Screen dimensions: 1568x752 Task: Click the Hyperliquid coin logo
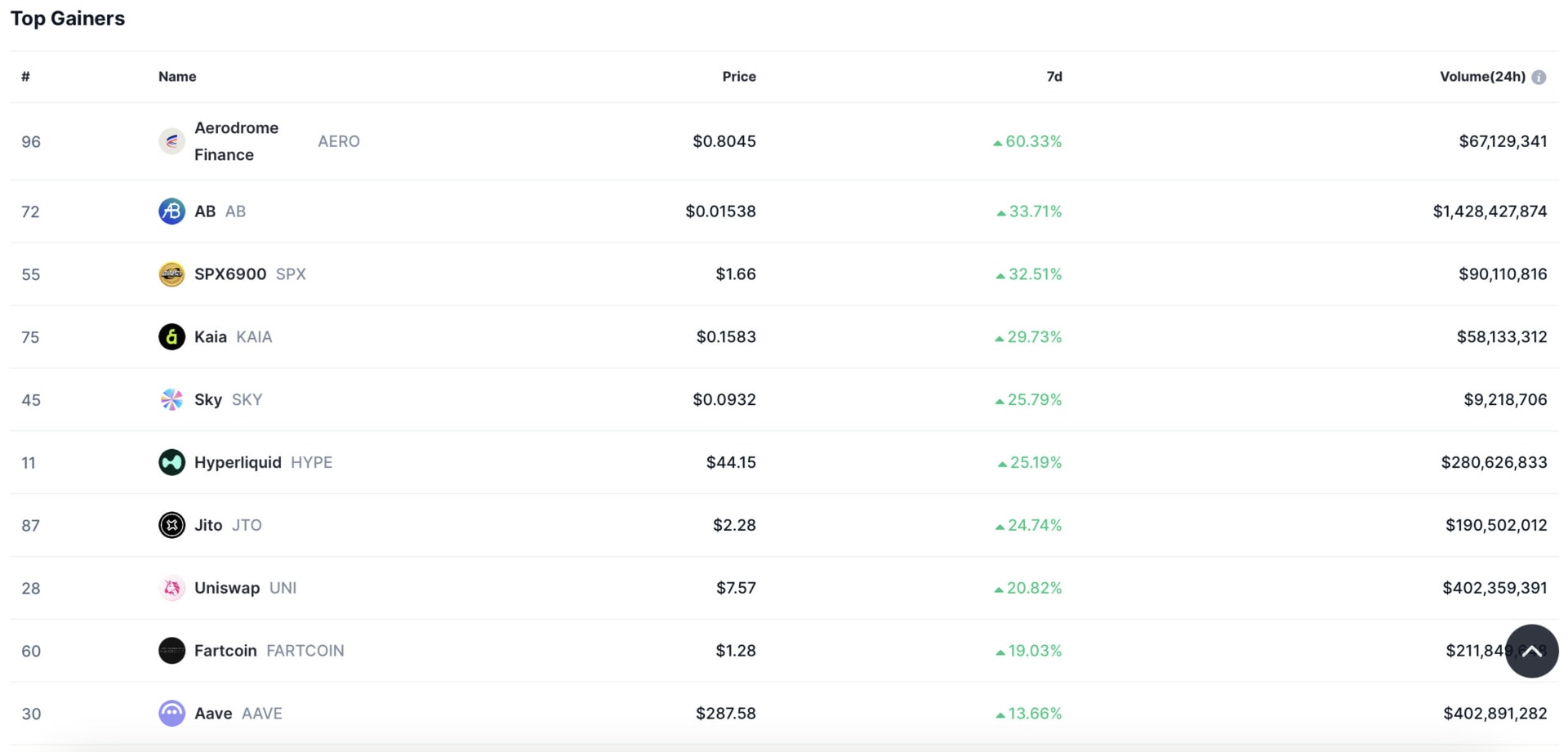tap(171, 462)
